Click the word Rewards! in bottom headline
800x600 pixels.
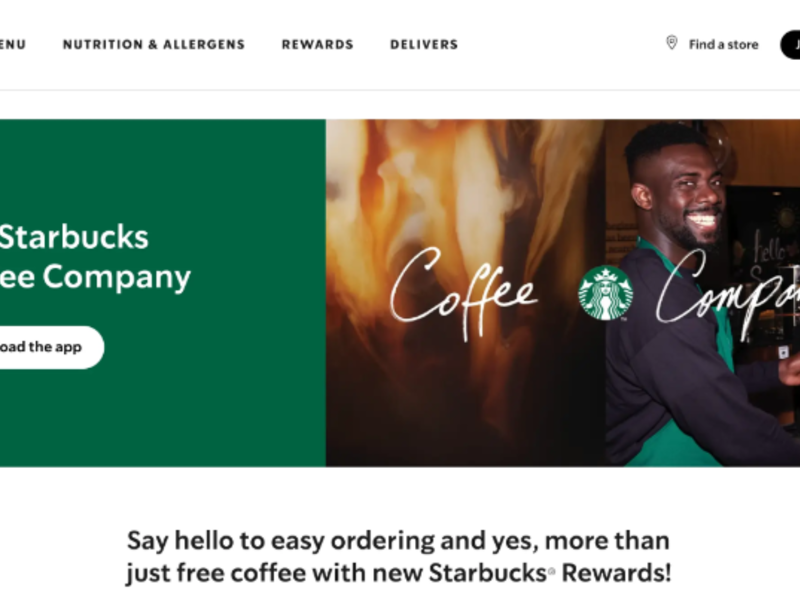pos(616,572)
